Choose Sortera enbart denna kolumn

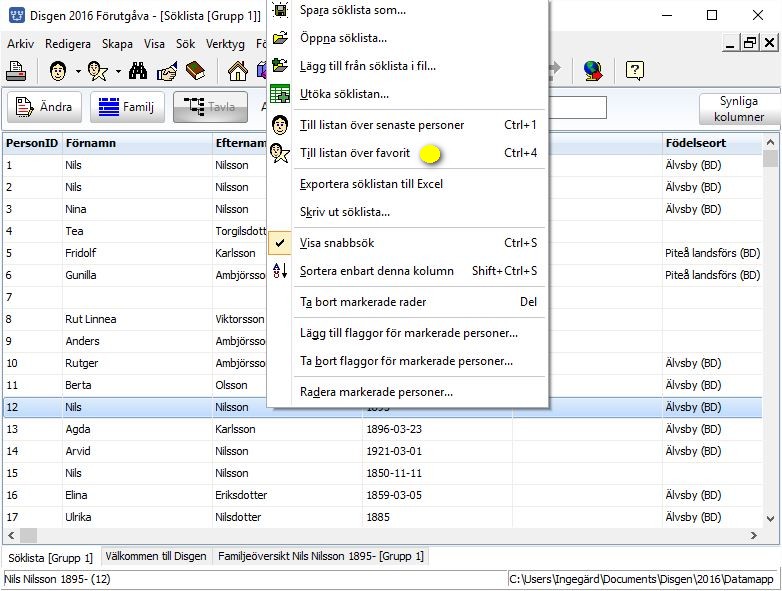408,270
